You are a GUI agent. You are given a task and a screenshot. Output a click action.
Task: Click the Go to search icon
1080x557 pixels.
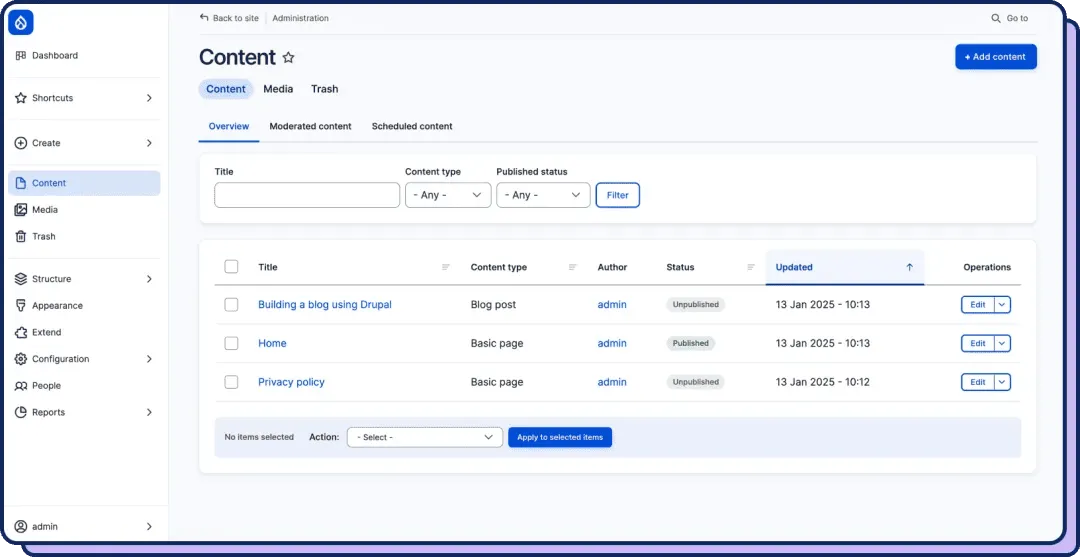pyautogui.click(x=996, y=19)
